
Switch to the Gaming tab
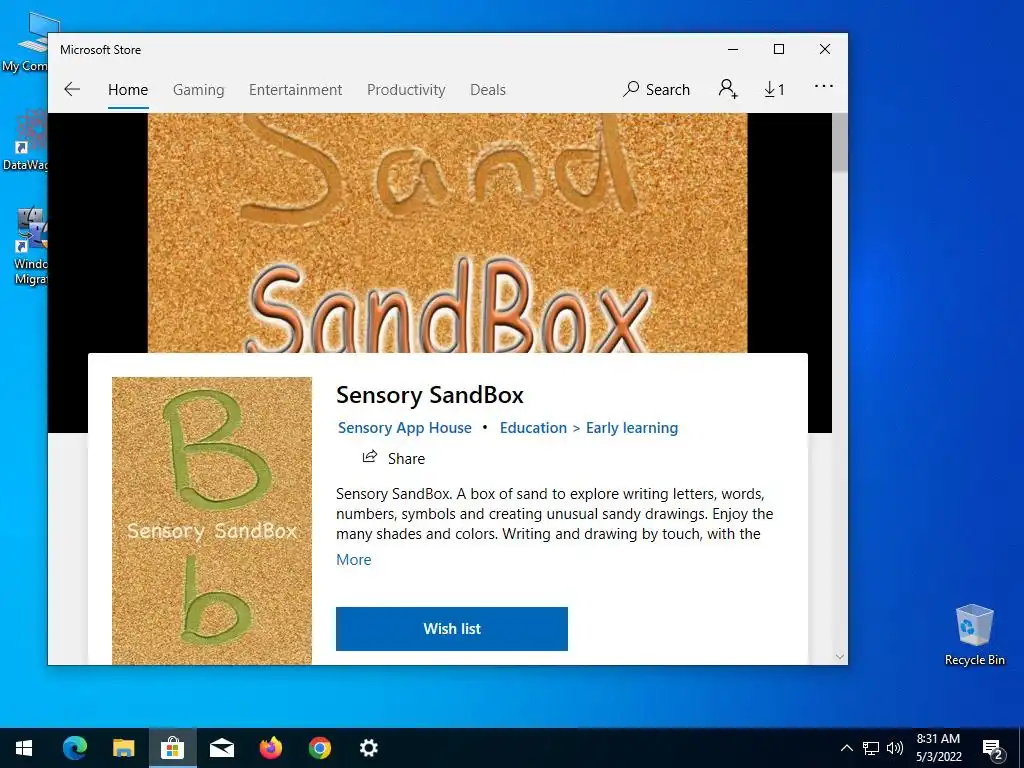199,89
